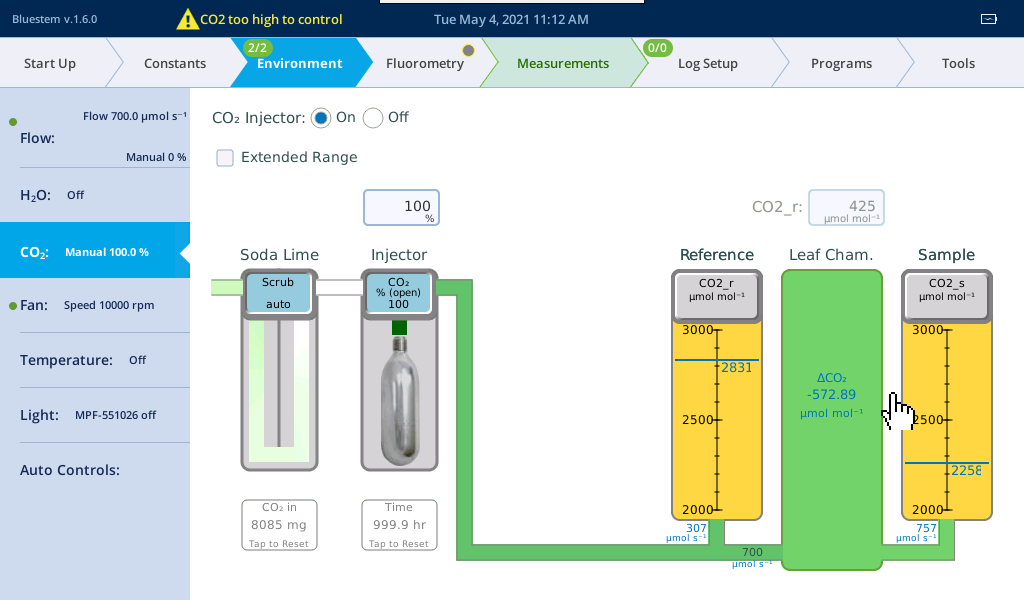Click the battery status icon

pos(989,19)
